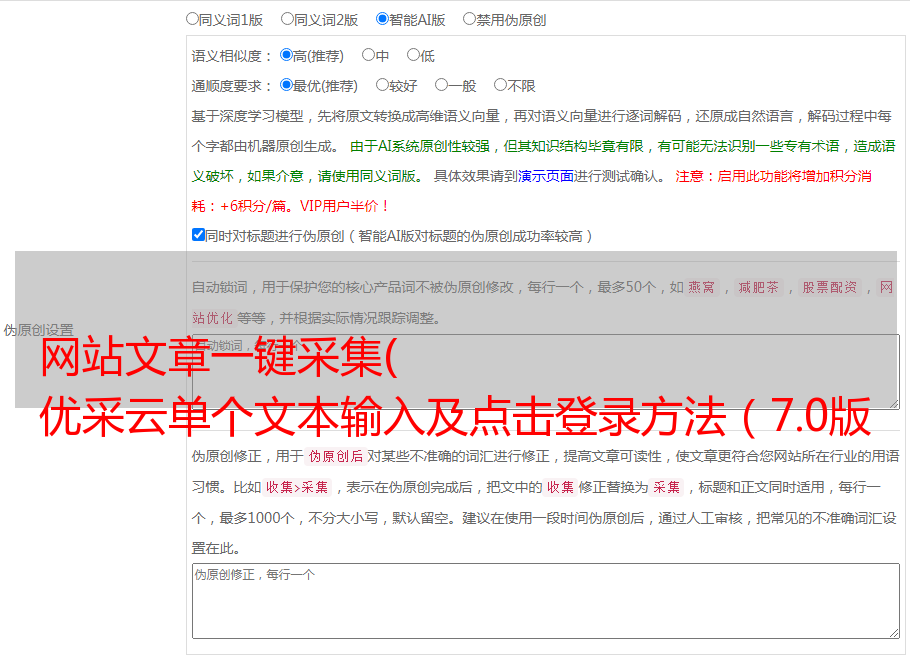The image size is (911, 658).
Task: Open the 演示页面 link
Action: tap(545, 176)
